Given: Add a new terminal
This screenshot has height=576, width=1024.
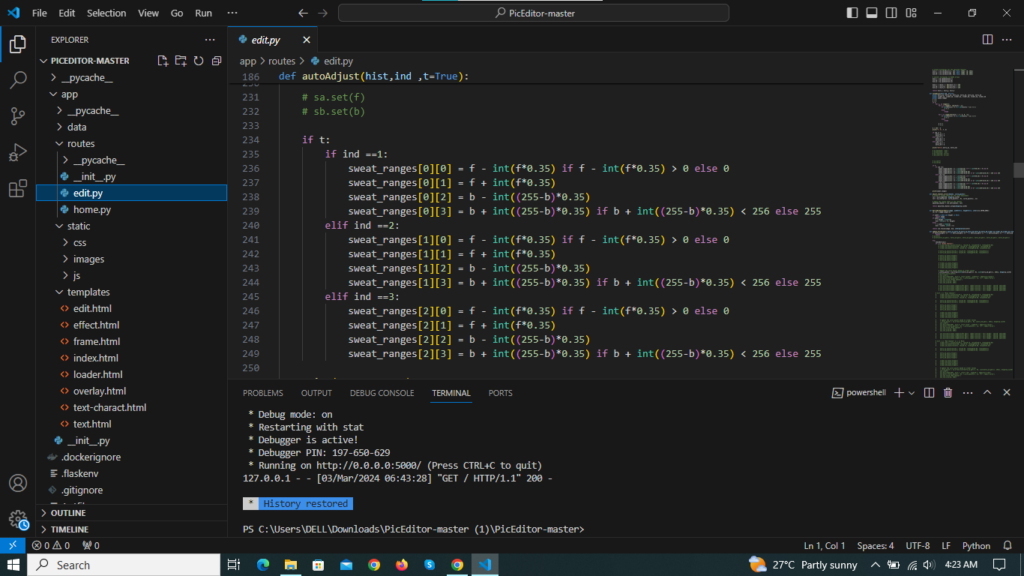Looking at the screenshot, I should coord(899,392).
